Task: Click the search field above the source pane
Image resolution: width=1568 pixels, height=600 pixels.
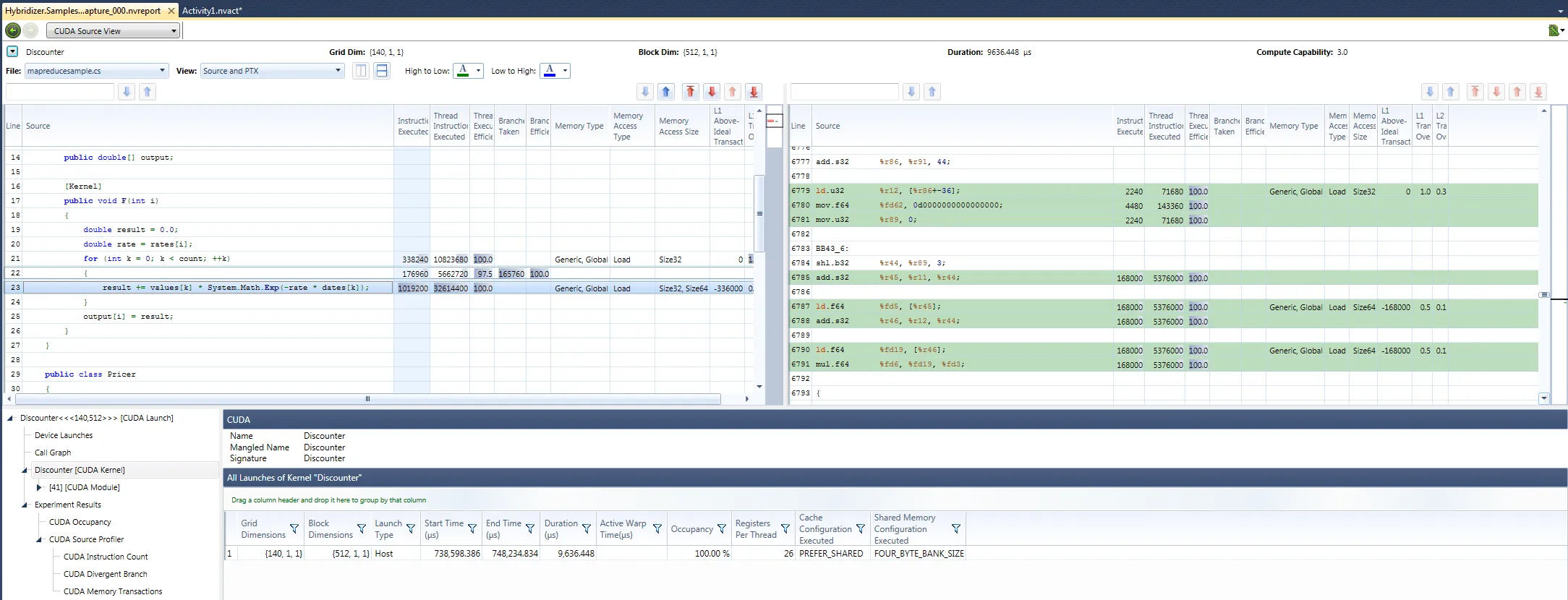Action: [x=60, y=92]
